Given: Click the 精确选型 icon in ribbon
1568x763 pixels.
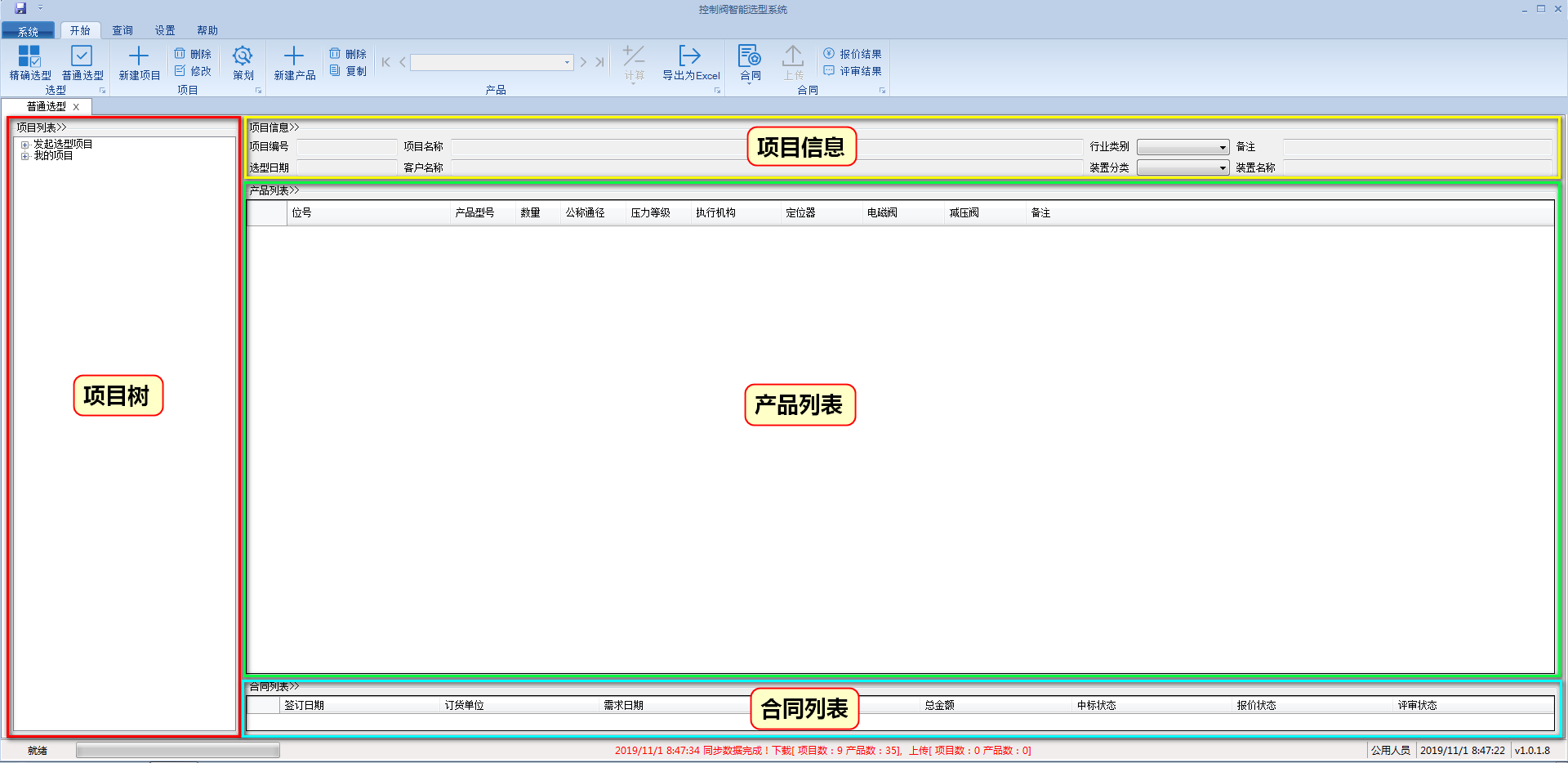Looking at the screenshot, I should point(29,56).
